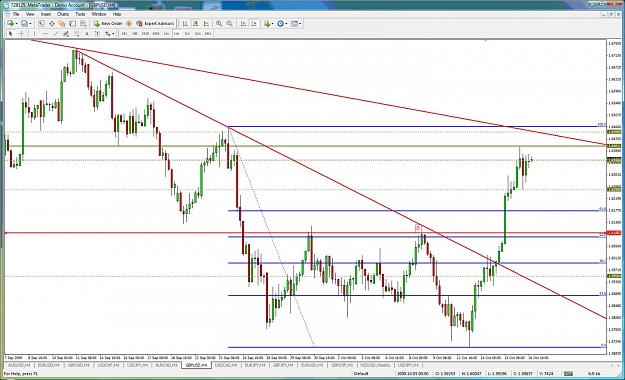Open the Tools menu
Image resolution: width=625 pixels, height=380 pixels.
tap(80, 14)
